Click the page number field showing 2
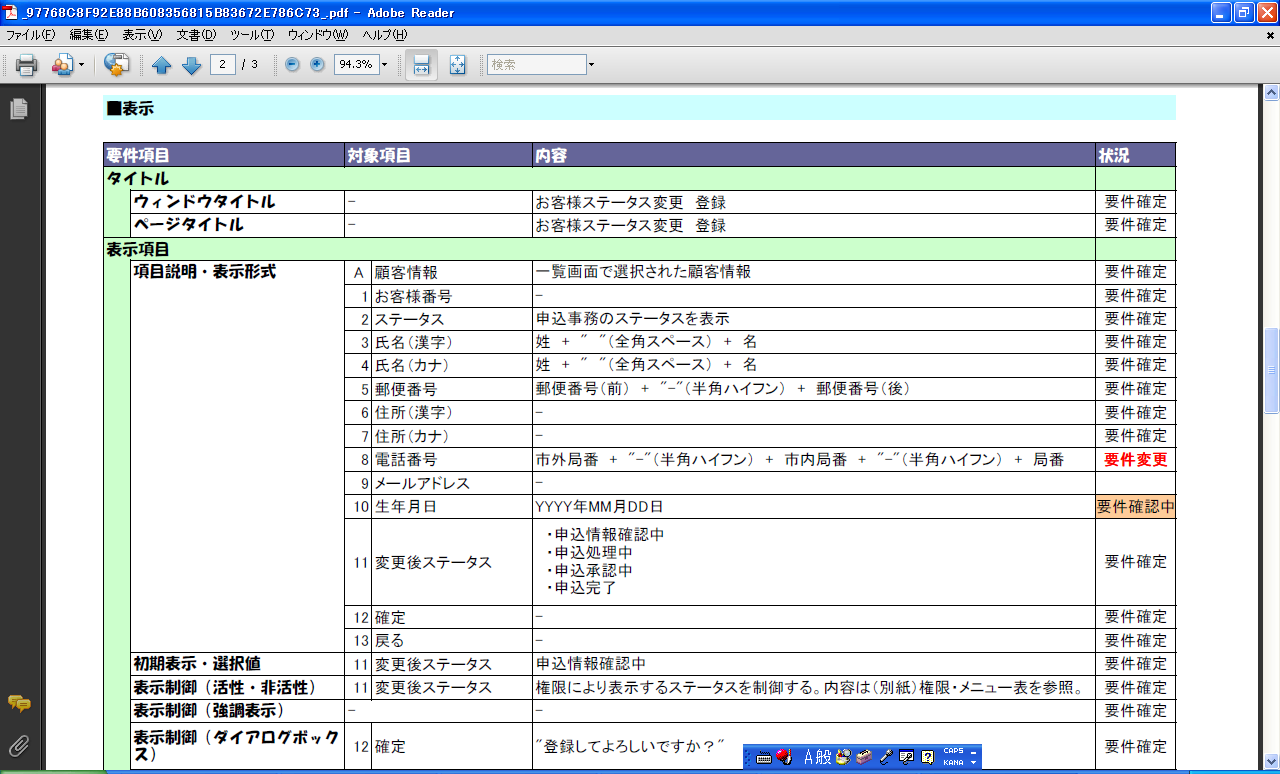 pyautogui.click(x=222, y=64)
